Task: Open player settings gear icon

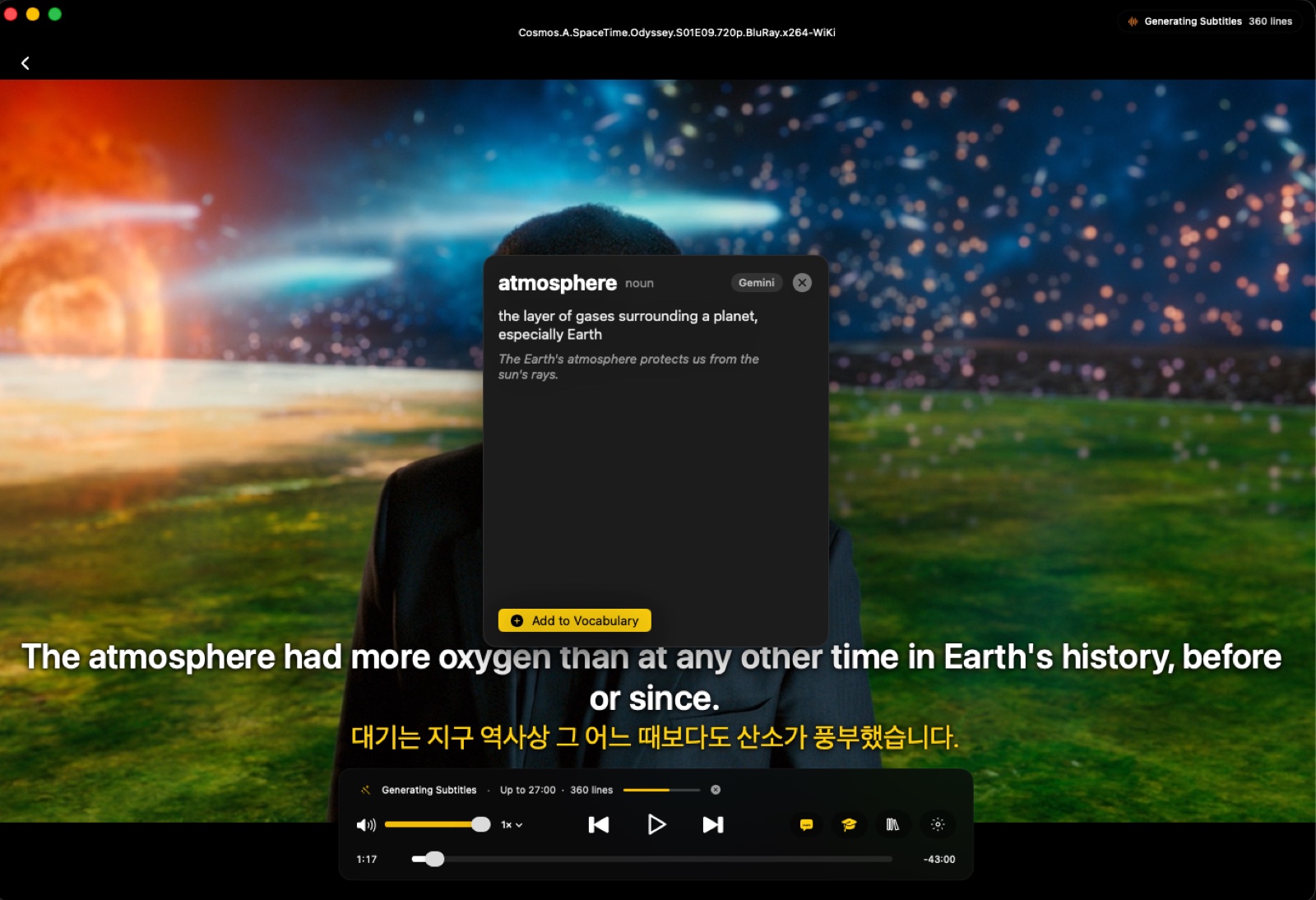Action: pyautogui.click(x=938, y=824)
